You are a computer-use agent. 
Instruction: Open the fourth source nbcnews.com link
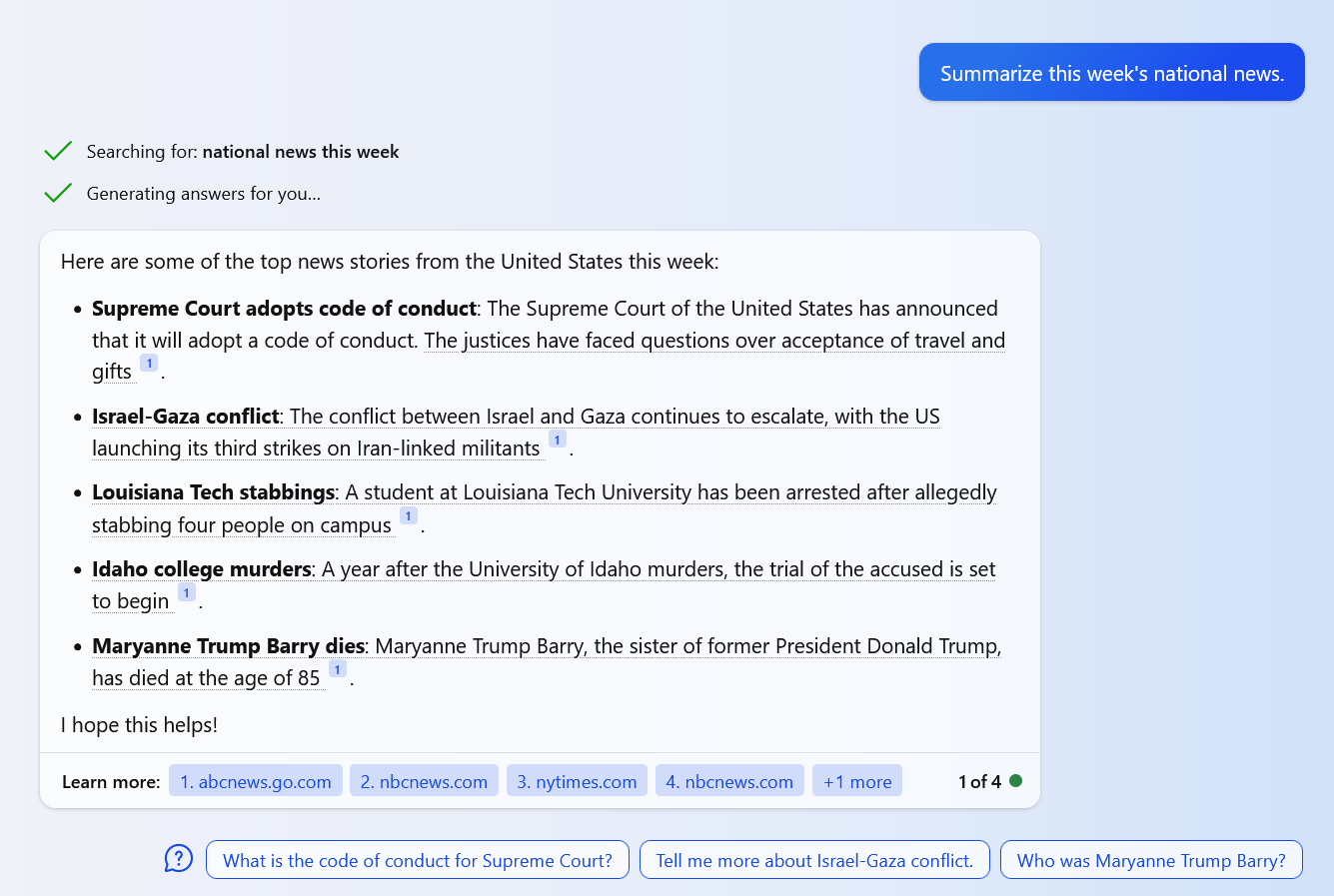pyautogui.click(x=729, y=781)
